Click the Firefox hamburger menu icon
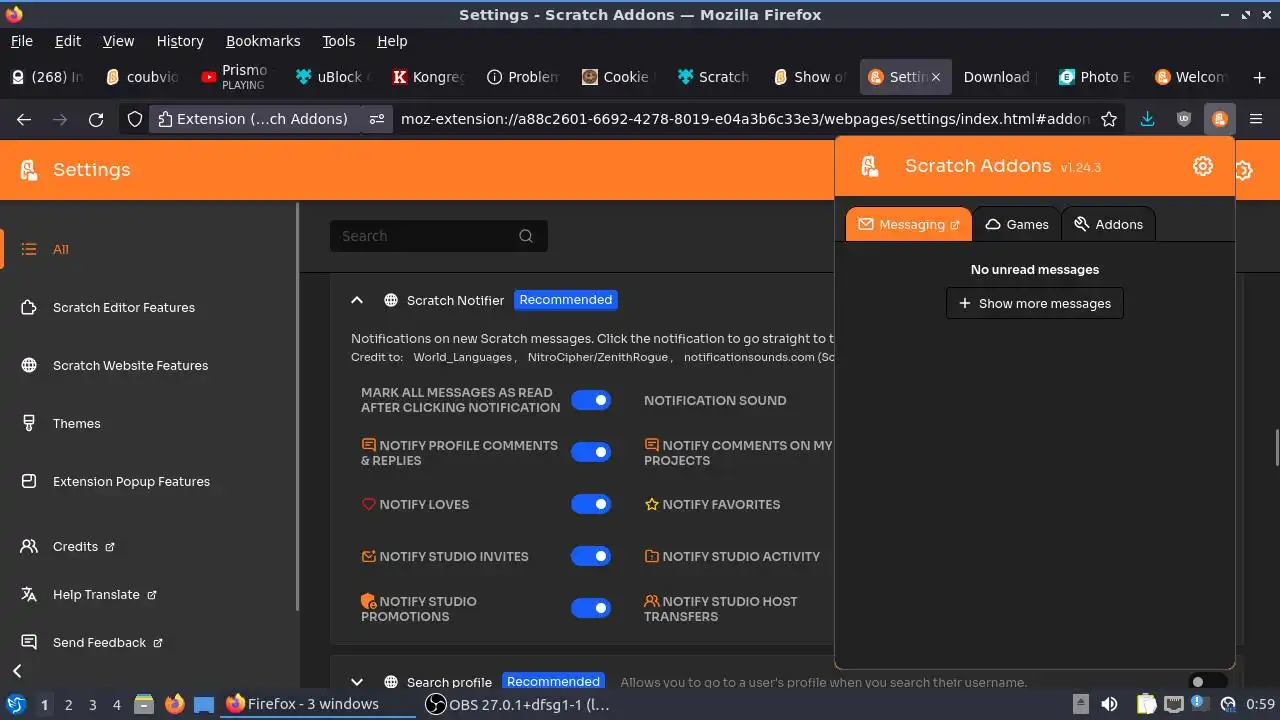Image resolution: width=1280 pixels, height=720 pixels. (1257, 119)
